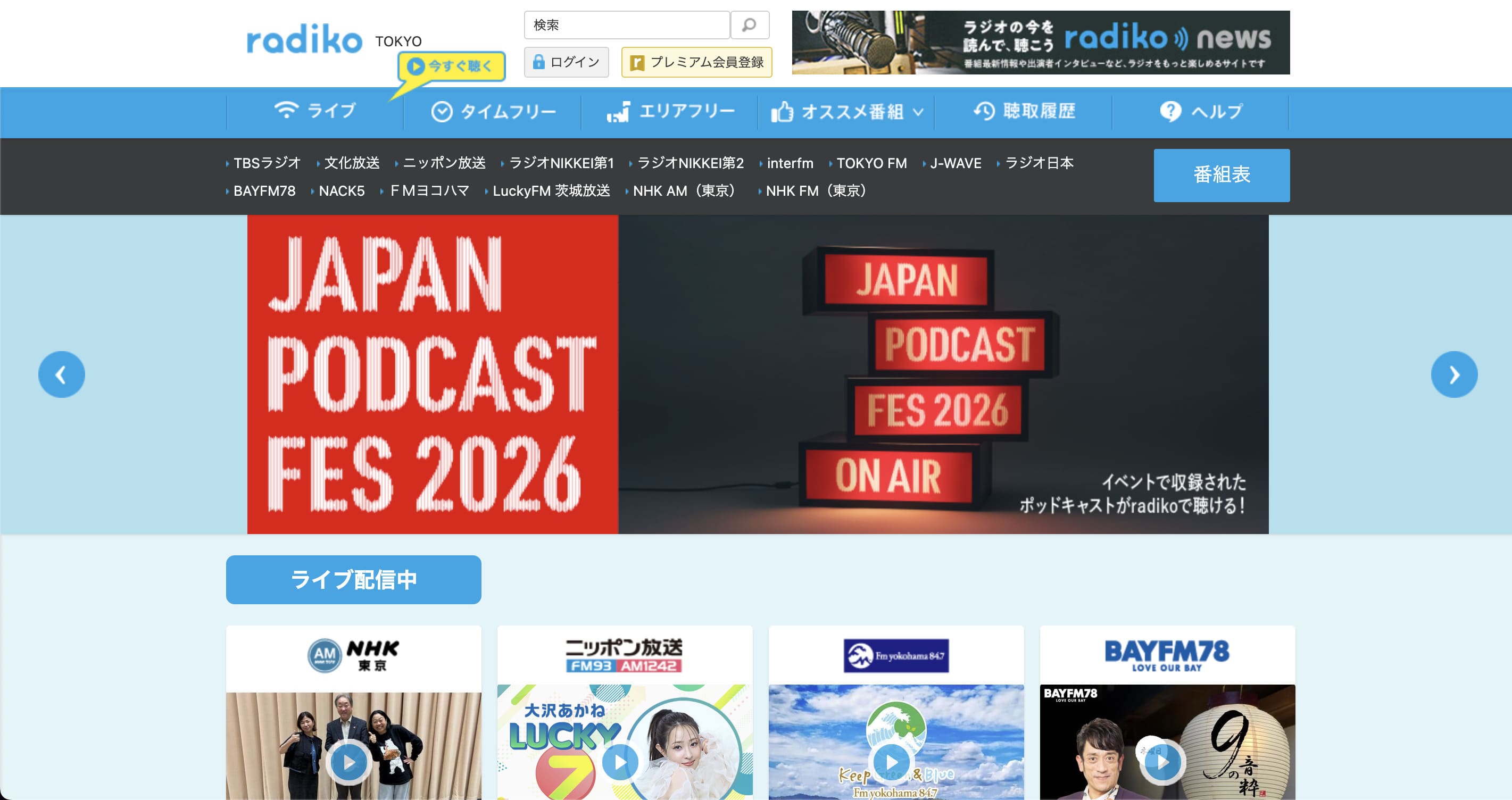Screen dimensions: 1512x800
Task: Click the ニッポン放送 station logo
Action: (624, 655)
